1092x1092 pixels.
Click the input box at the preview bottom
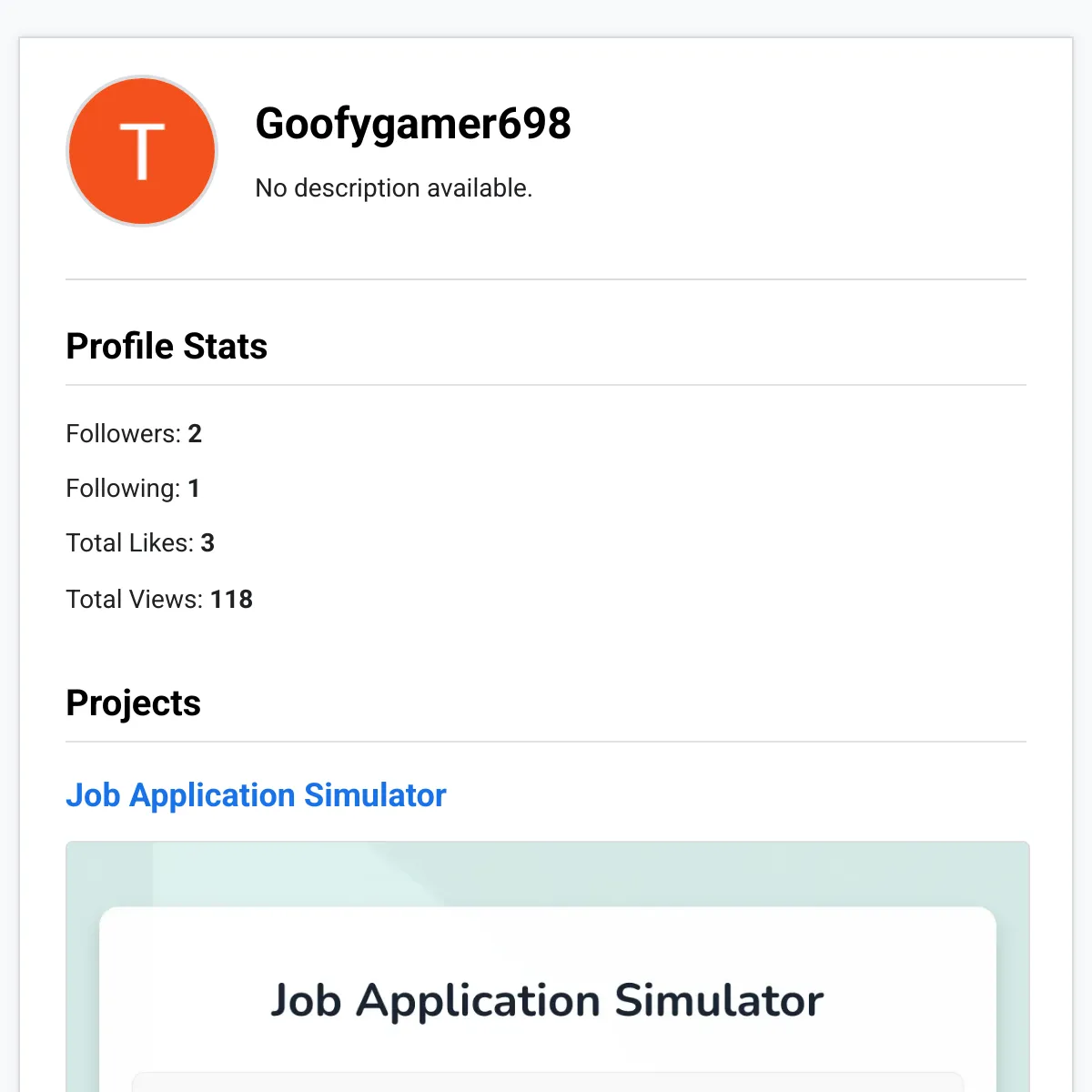click(546, 1082)
